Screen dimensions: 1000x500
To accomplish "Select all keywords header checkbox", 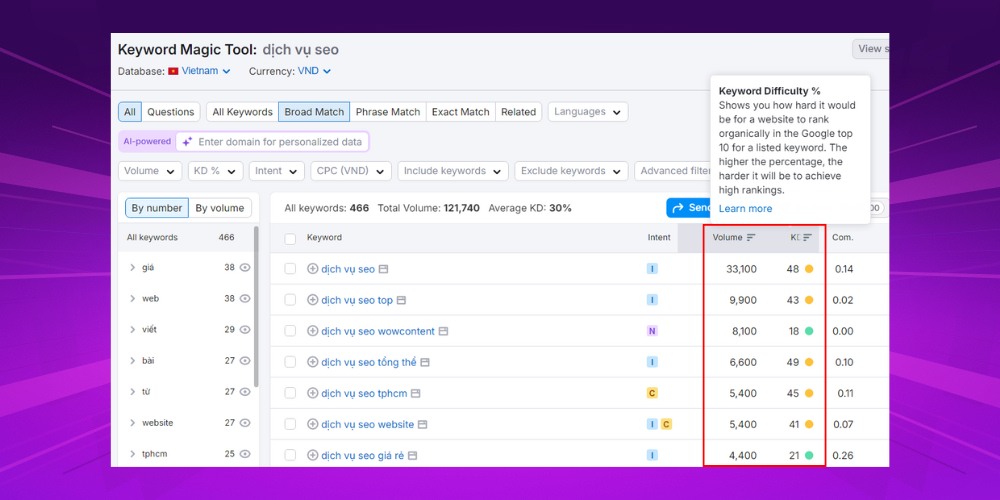I will 290,239.
